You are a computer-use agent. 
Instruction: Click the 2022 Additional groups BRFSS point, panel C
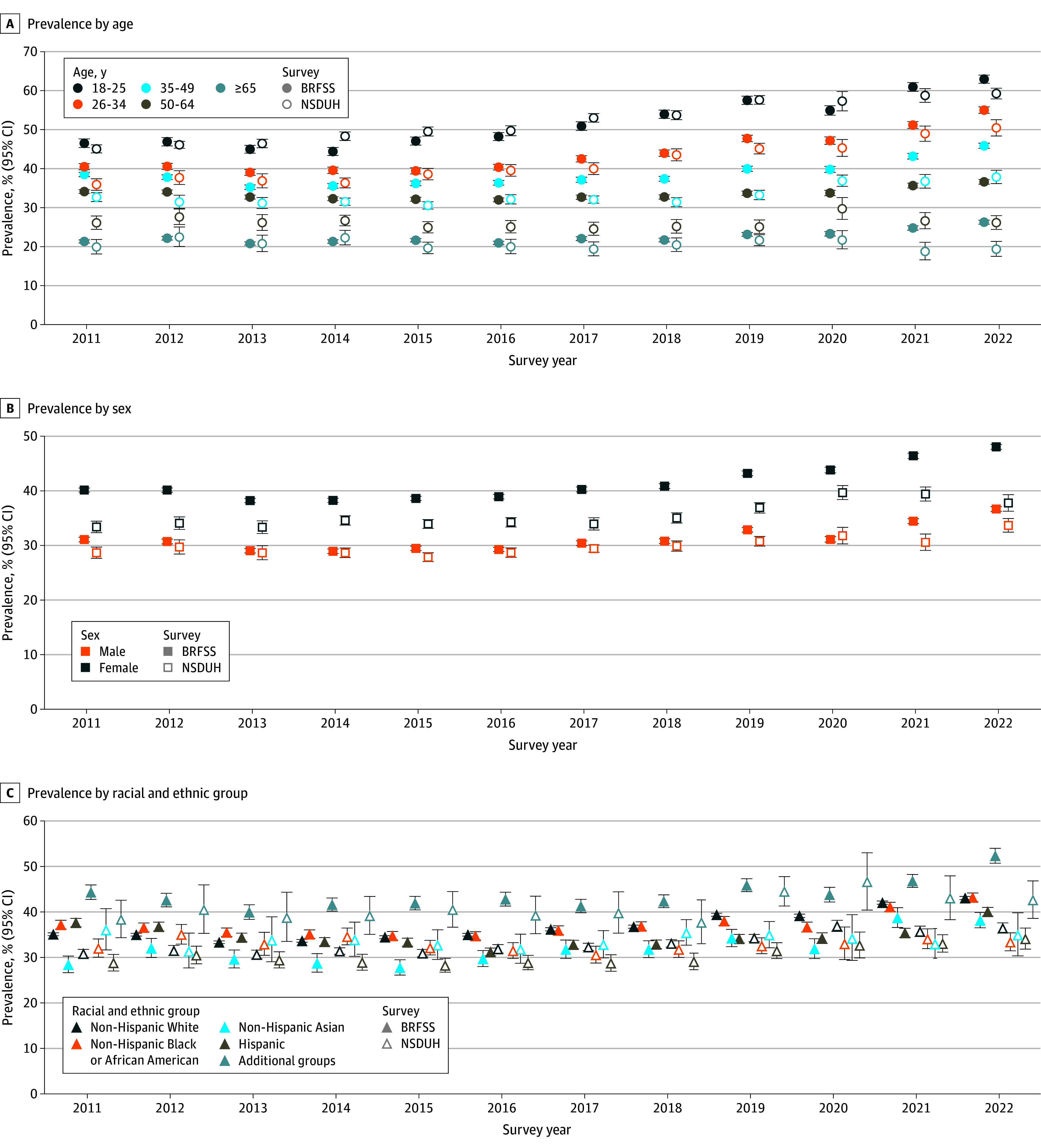click(x=995, y=856)
